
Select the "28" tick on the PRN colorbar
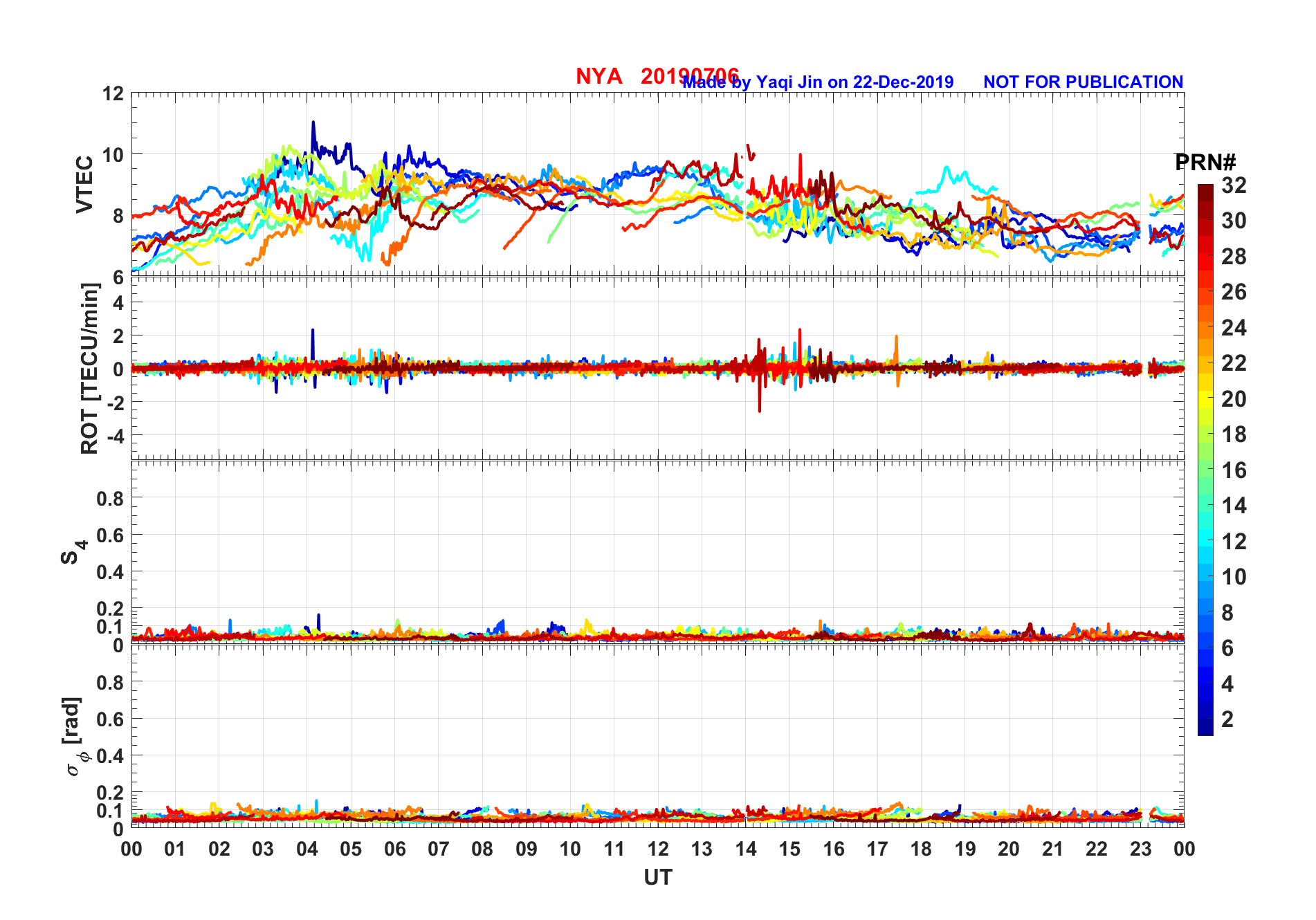point(1234,257)
